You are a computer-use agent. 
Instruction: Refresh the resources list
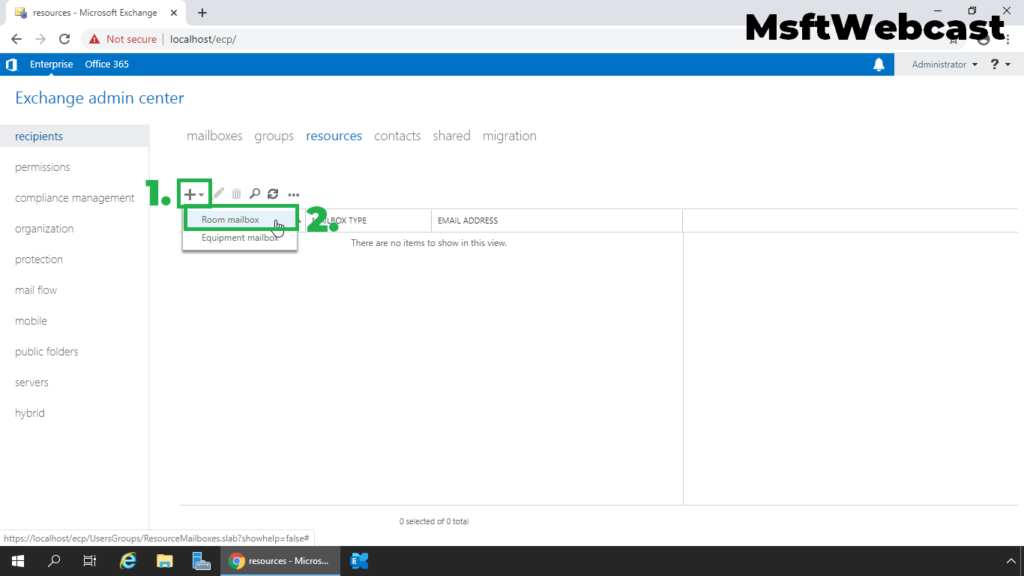pyautogui.click(x=273, y=194)
